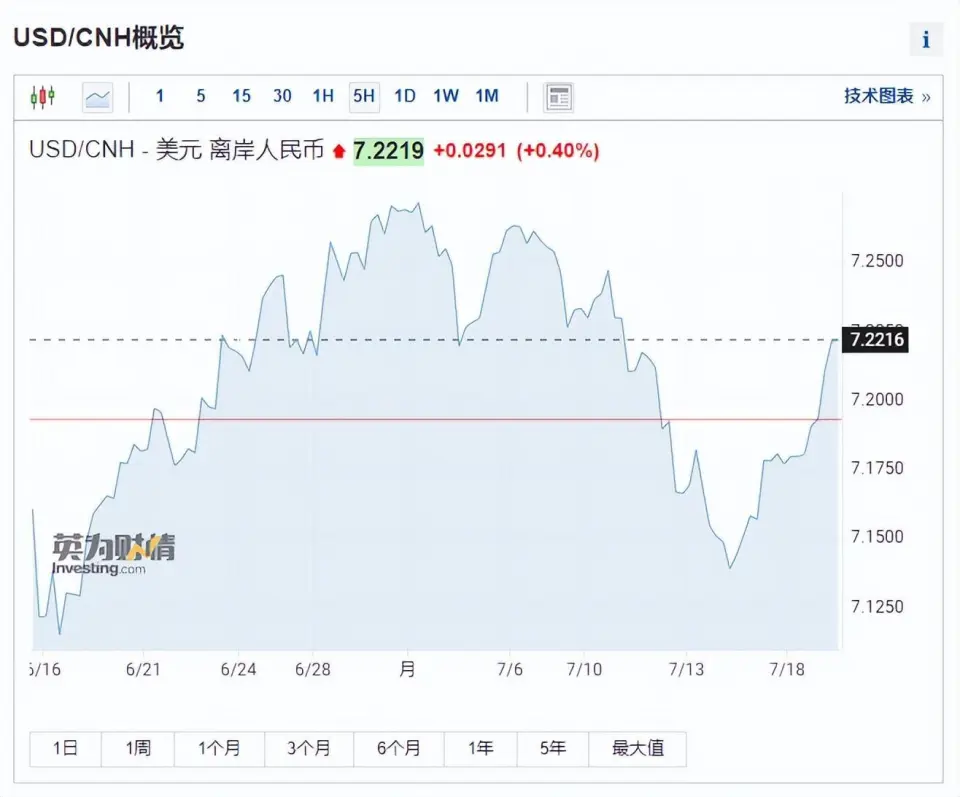
Task: Set chart interval to 1H
Action: point(323,96)
